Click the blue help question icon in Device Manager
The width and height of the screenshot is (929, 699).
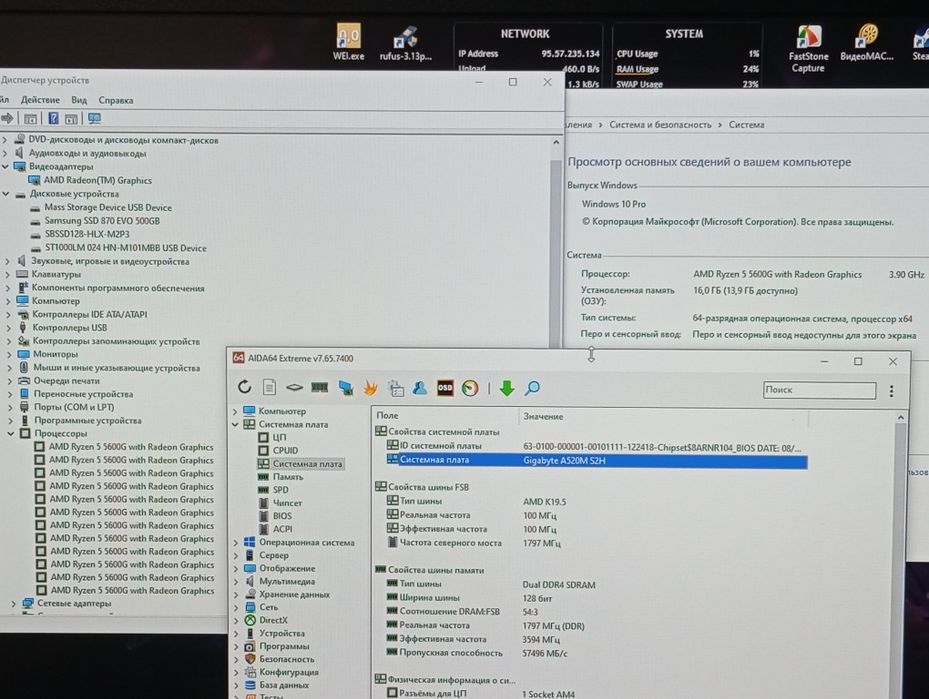pyautogui.click(x=53, y=118)
